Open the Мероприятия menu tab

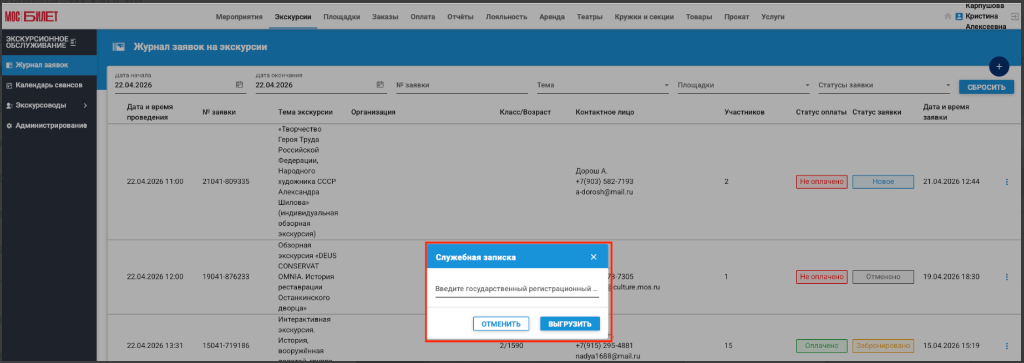239,17
